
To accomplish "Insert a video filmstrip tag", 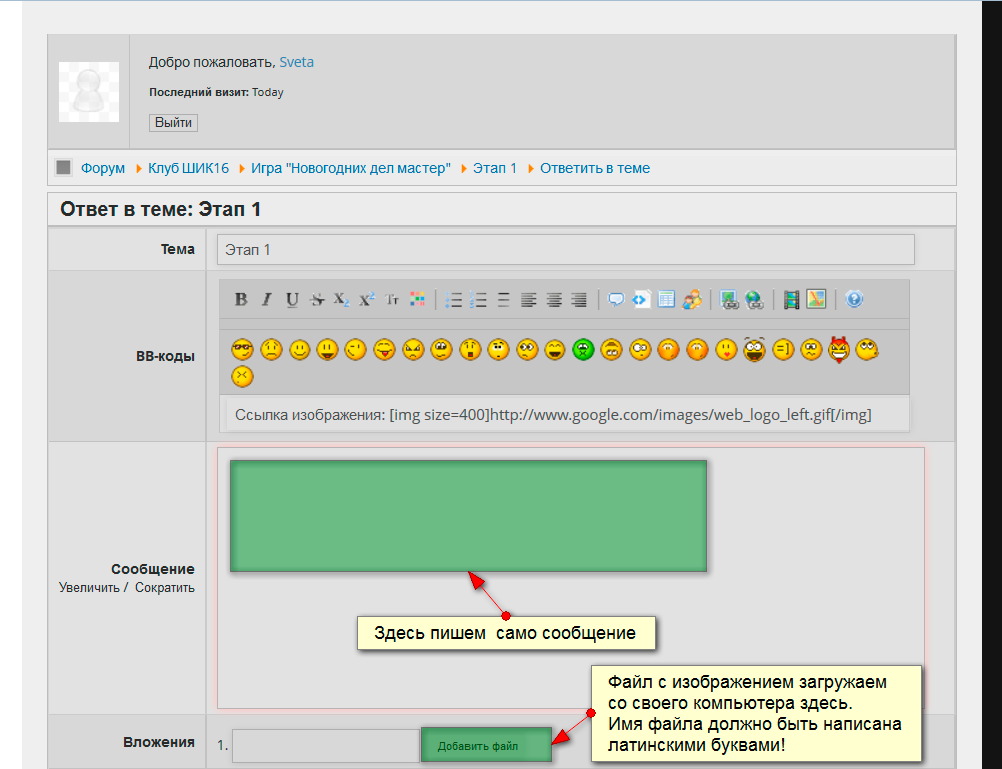I will pyautogui.click(x=792, y=299).
